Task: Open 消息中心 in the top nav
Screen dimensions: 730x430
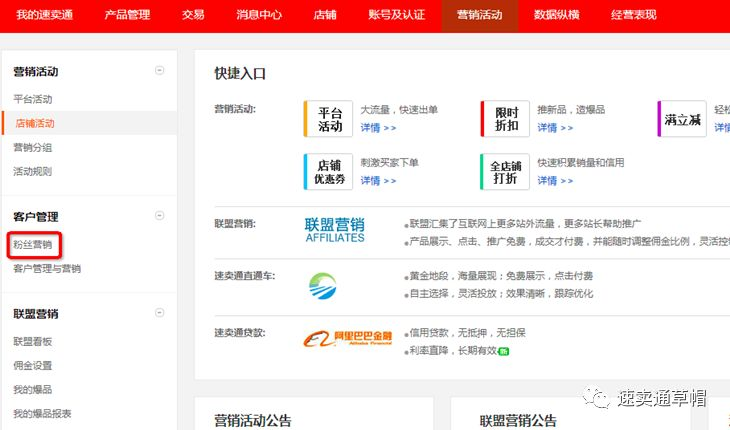Action: [259, 15]
